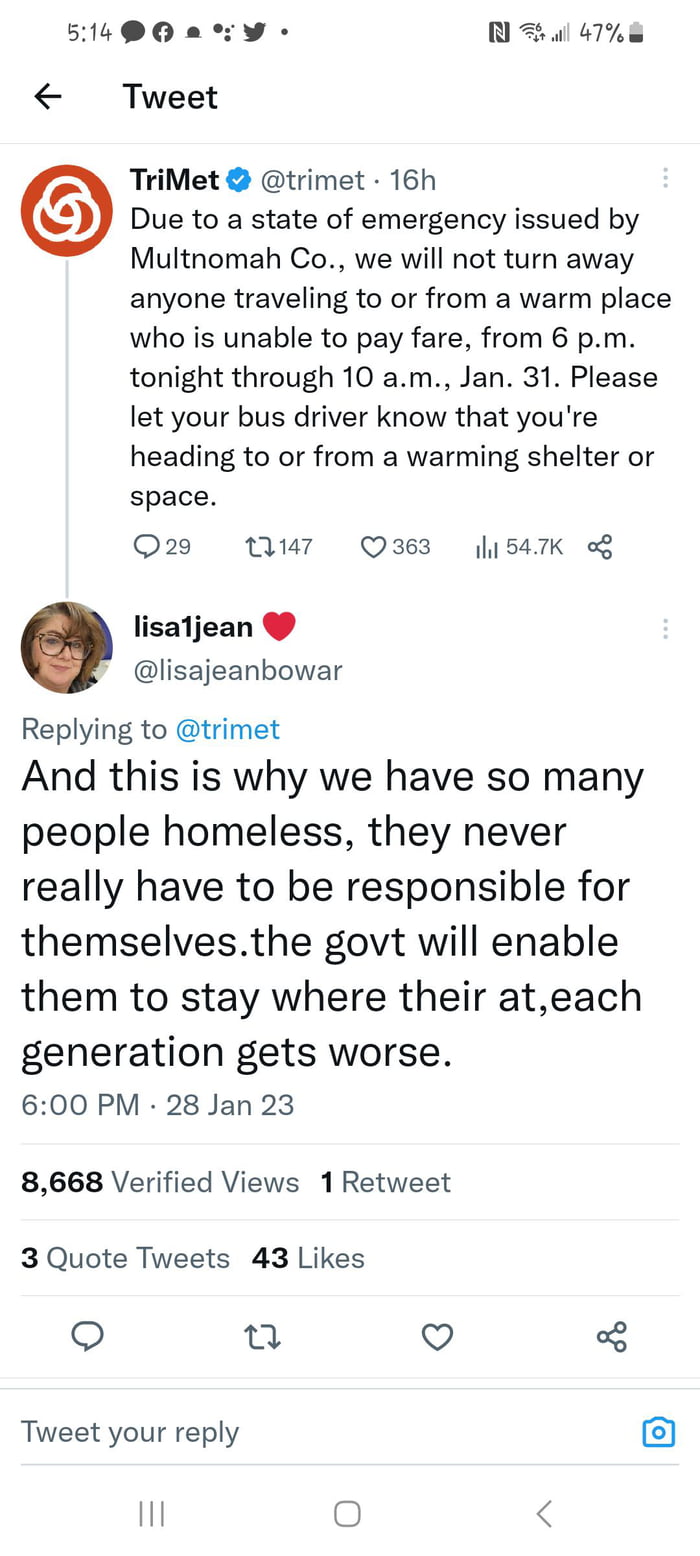Open the retweet options for lisa1jean's tweet
The width and height of the screenshot is (700, 1556).
coord(262,1337)
